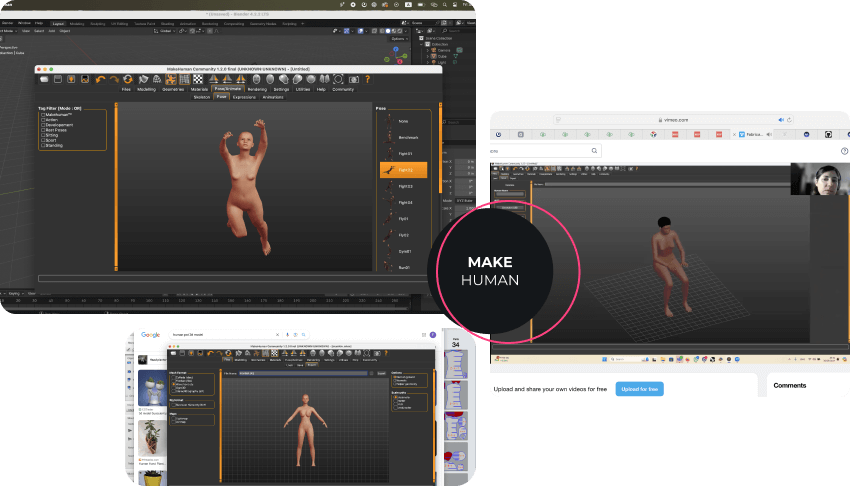Collapse the Collection in Blender outliner

point(422,44)
